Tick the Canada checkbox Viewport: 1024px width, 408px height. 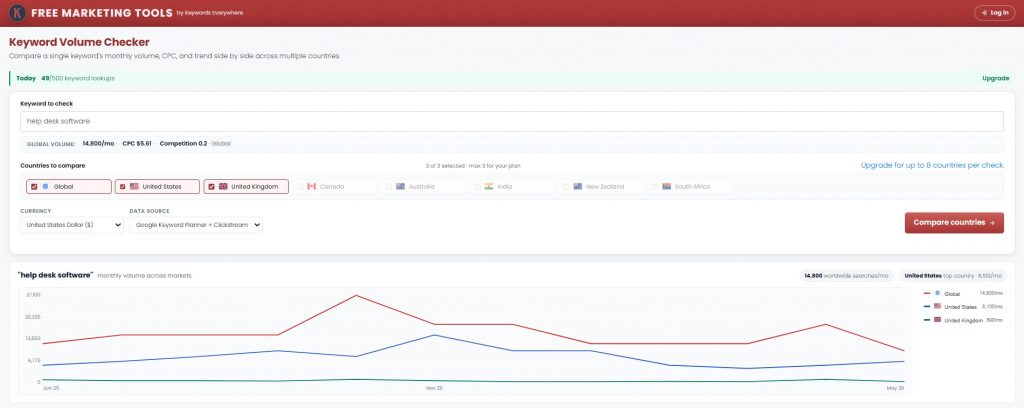(300, 187)
